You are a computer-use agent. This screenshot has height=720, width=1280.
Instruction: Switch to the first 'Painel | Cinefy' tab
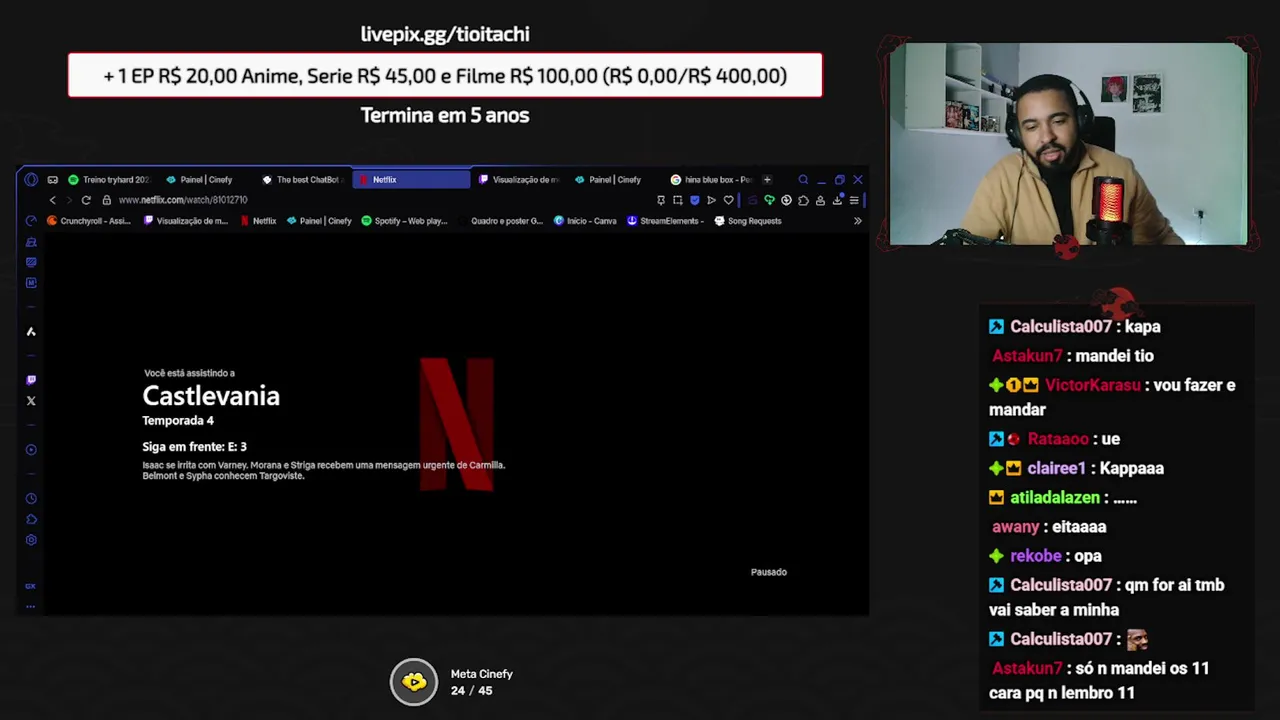tap(205, 180)
